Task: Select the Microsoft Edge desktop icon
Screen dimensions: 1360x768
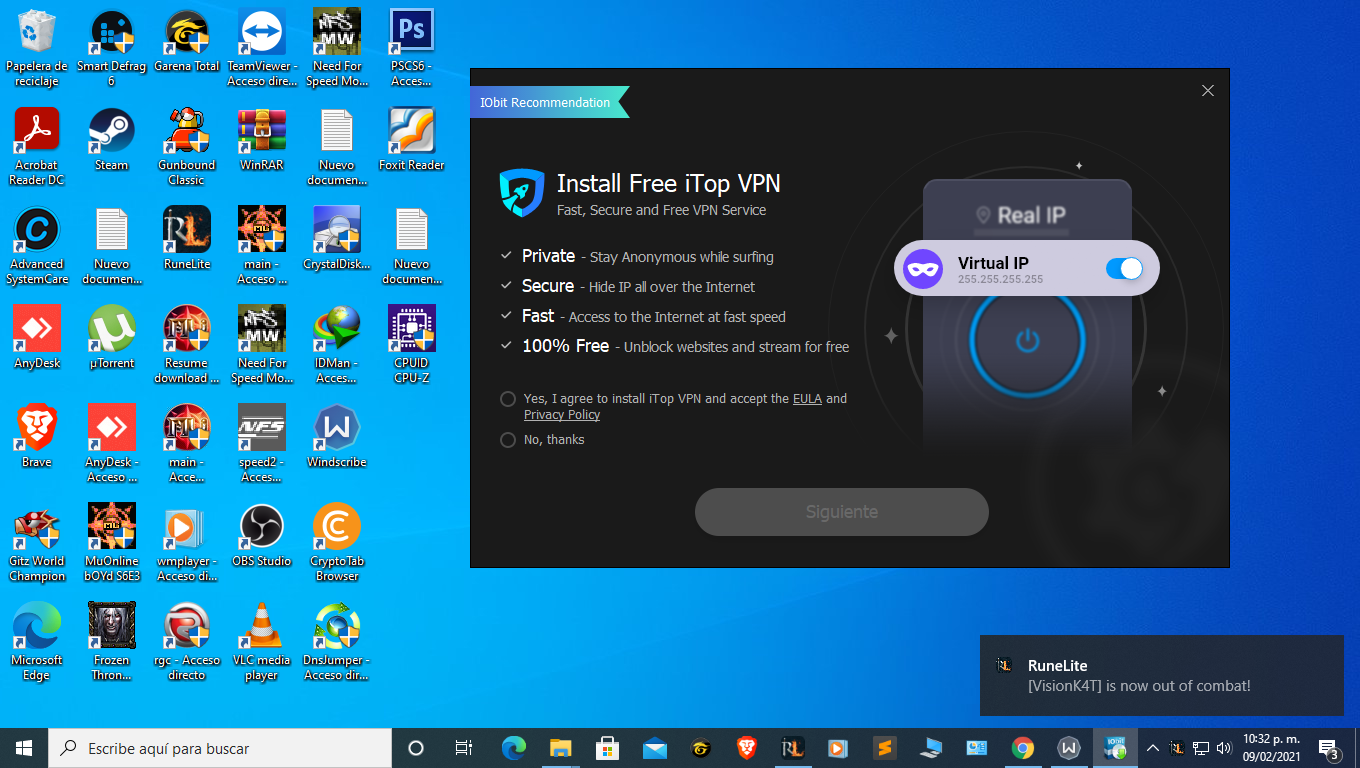Action: click(37, 642)
